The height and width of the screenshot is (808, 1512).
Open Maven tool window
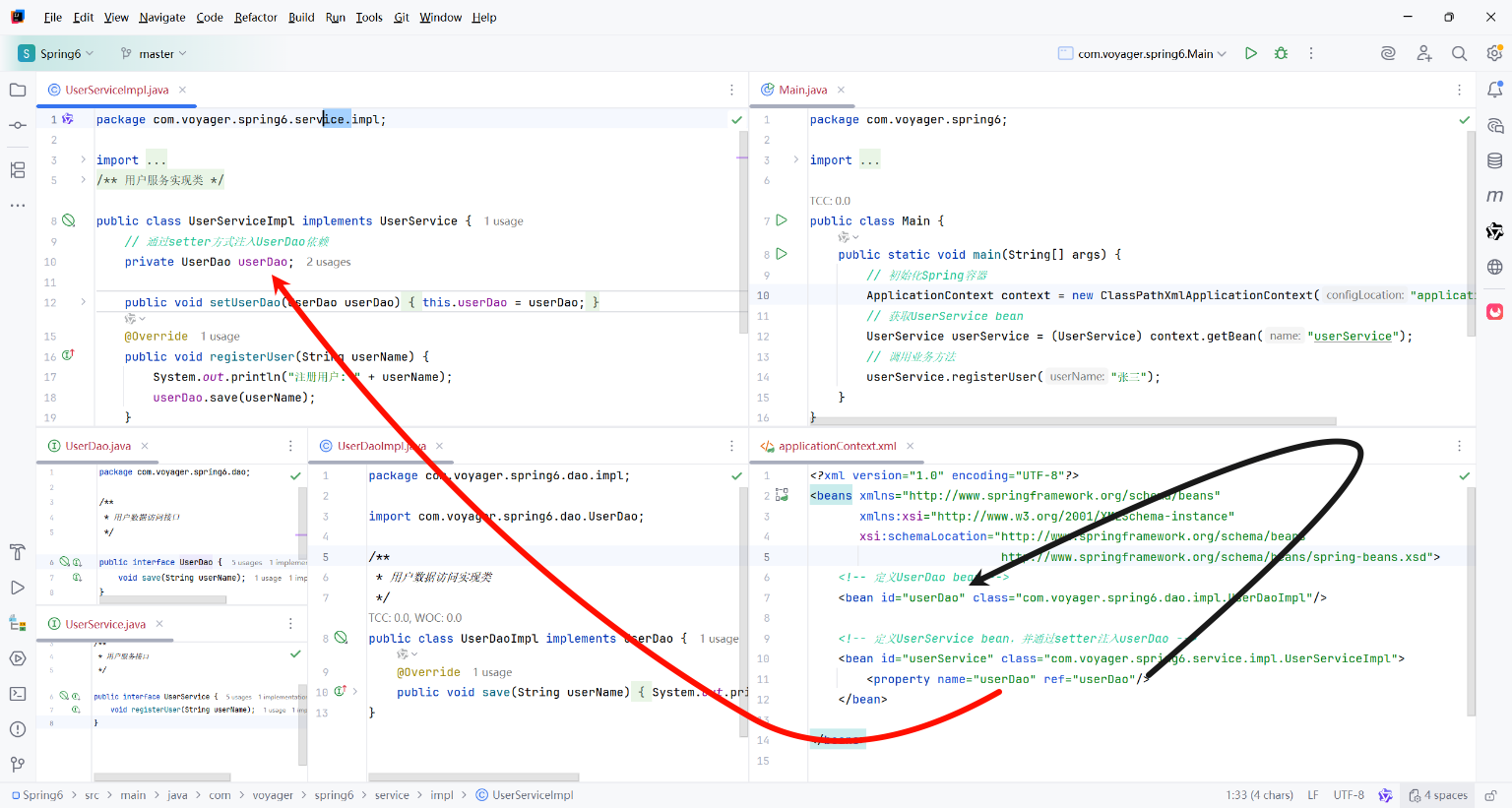point(1494,196)
